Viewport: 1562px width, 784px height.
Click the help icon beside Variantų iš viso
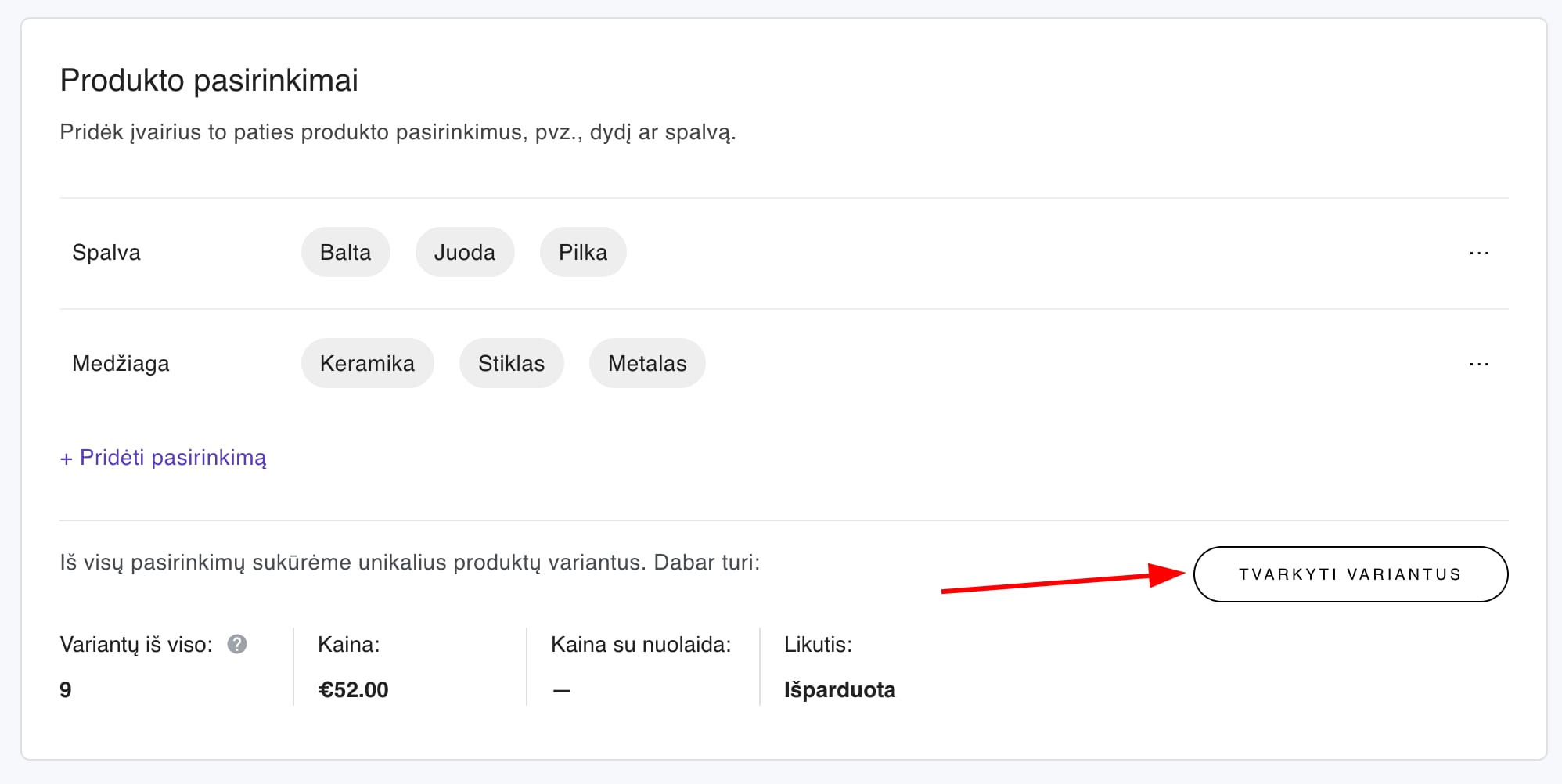coord(237,644)
